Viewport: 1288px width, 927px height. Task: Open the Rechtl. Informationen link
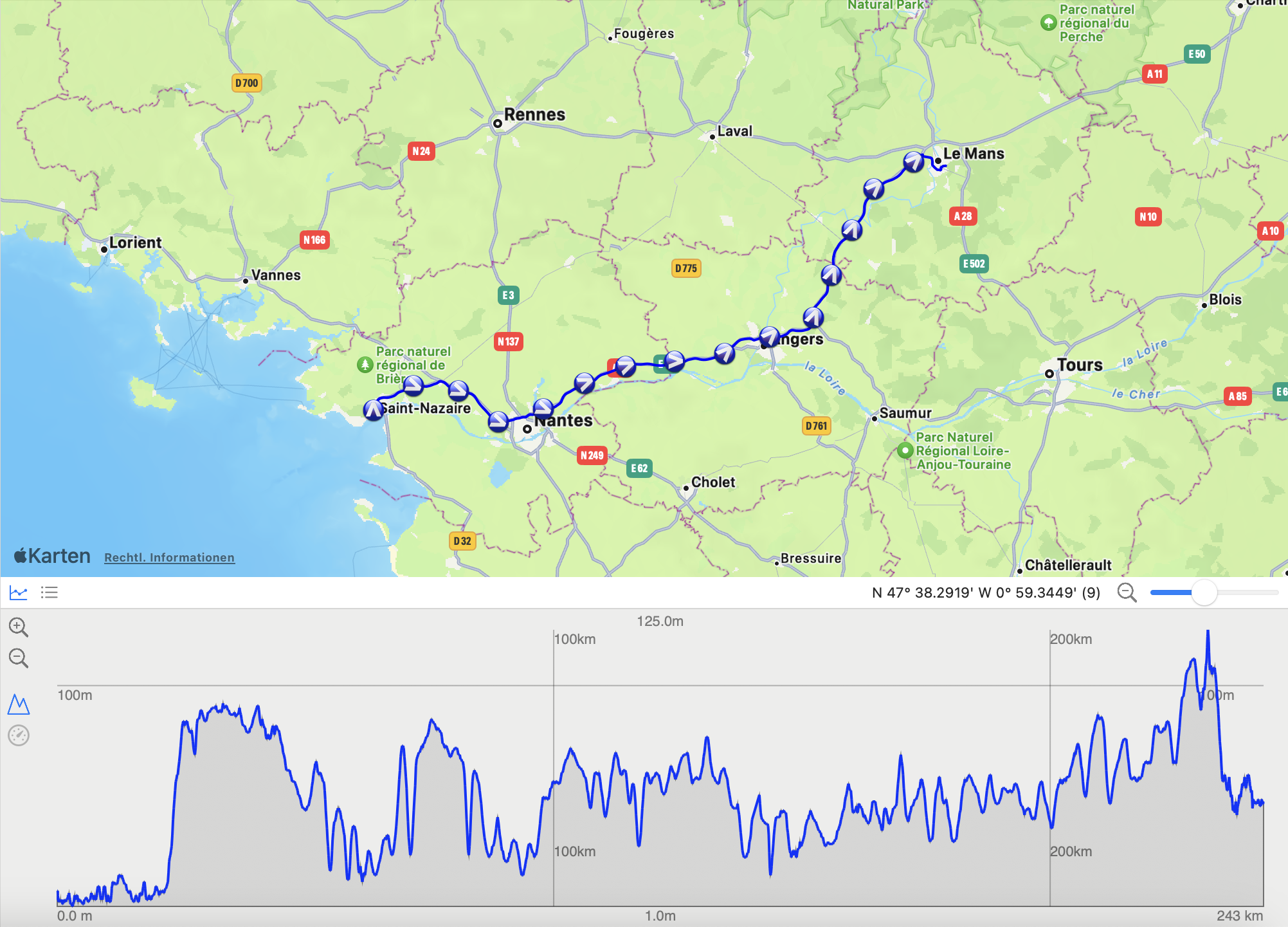coord(169,557)
